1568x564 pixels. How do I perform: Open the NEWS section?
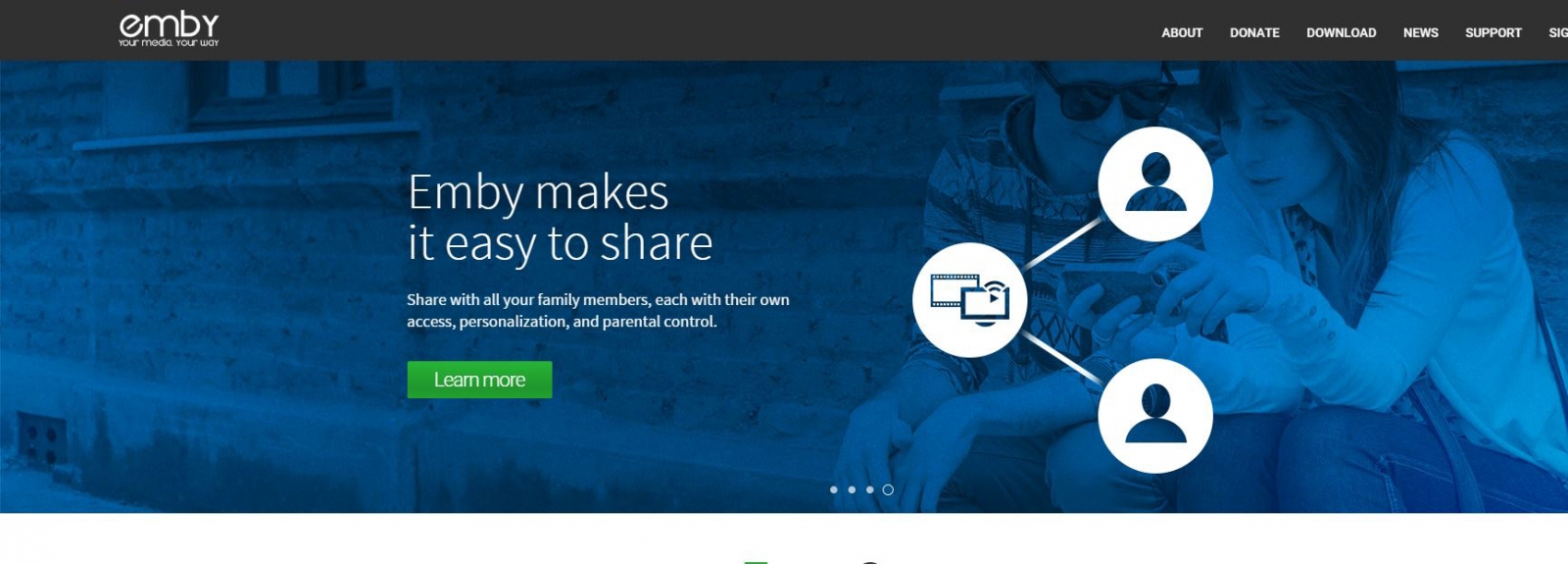pos(1420,32)
